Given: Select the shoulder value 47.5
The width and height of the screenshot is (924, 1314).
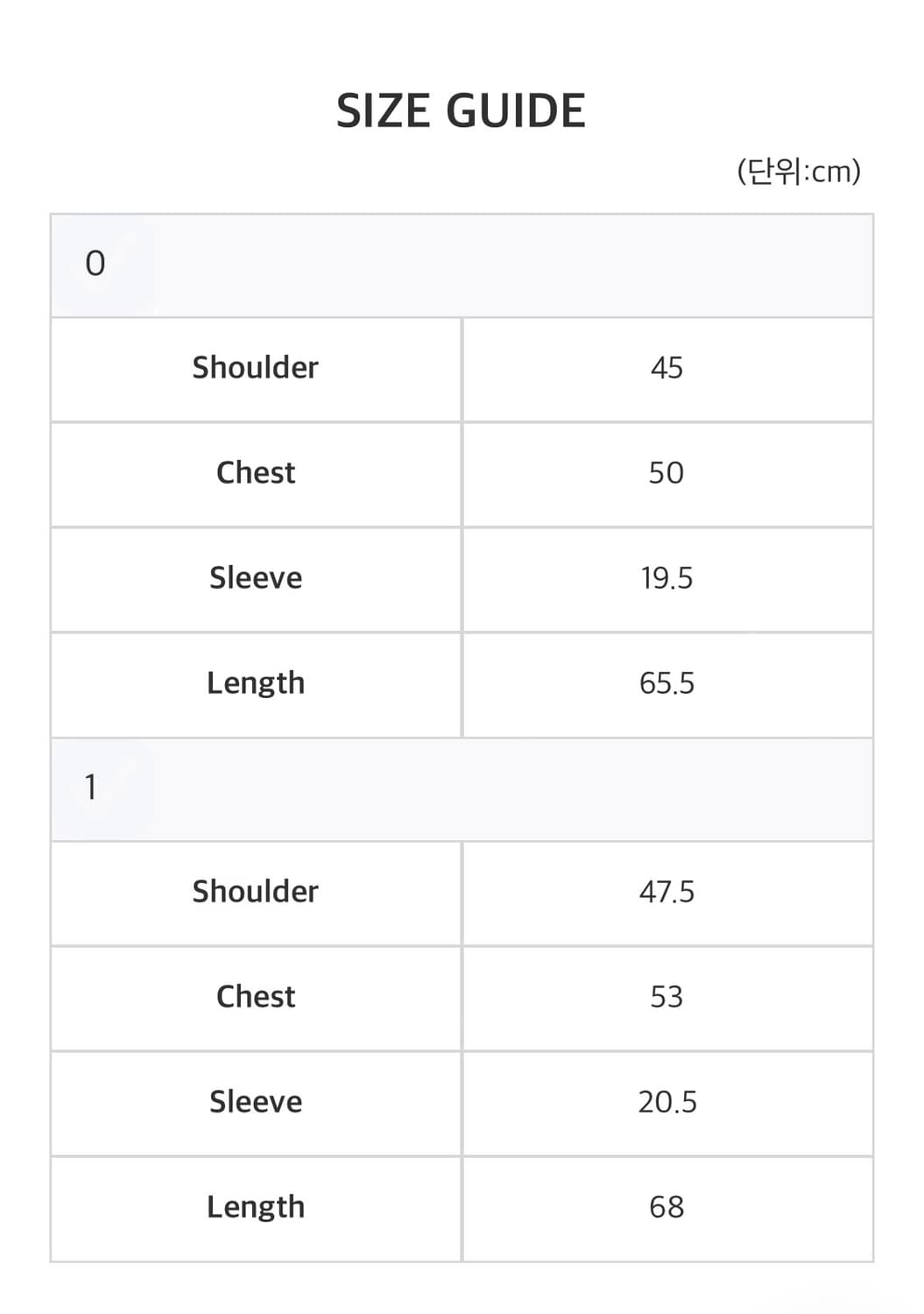Looking at the screenshot, I should [667, 892].
